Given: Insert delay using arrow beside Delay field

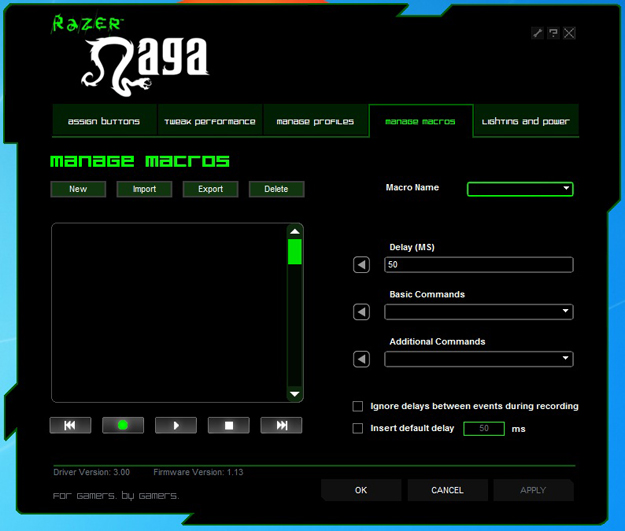Looking at the screenshot, I should coord(362,265).
